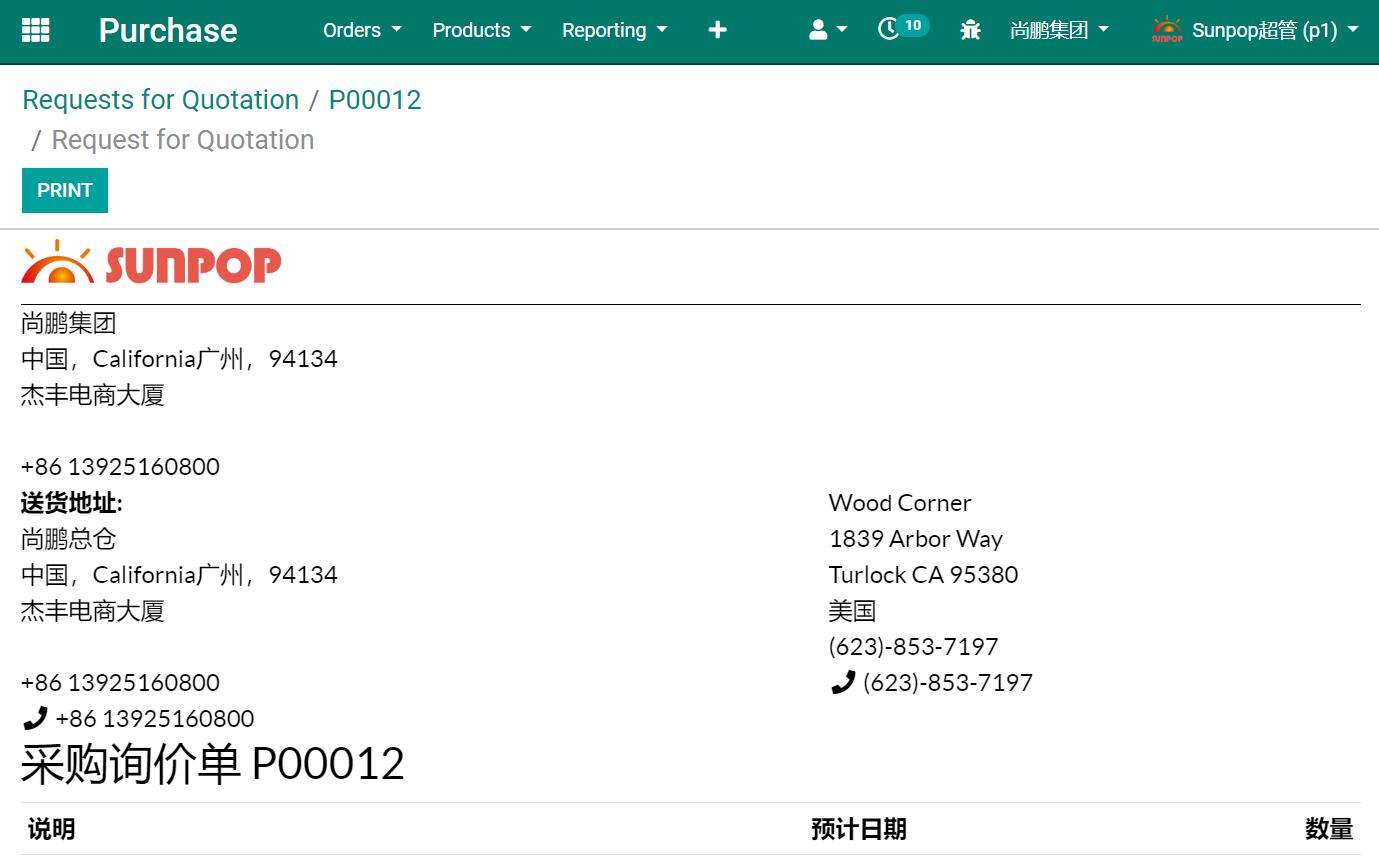Image resolution: width=1379 pixels, height=861 pixels.
Task: Open the Reporting menu
Action: pyautogui.click(x=614, y=30)
